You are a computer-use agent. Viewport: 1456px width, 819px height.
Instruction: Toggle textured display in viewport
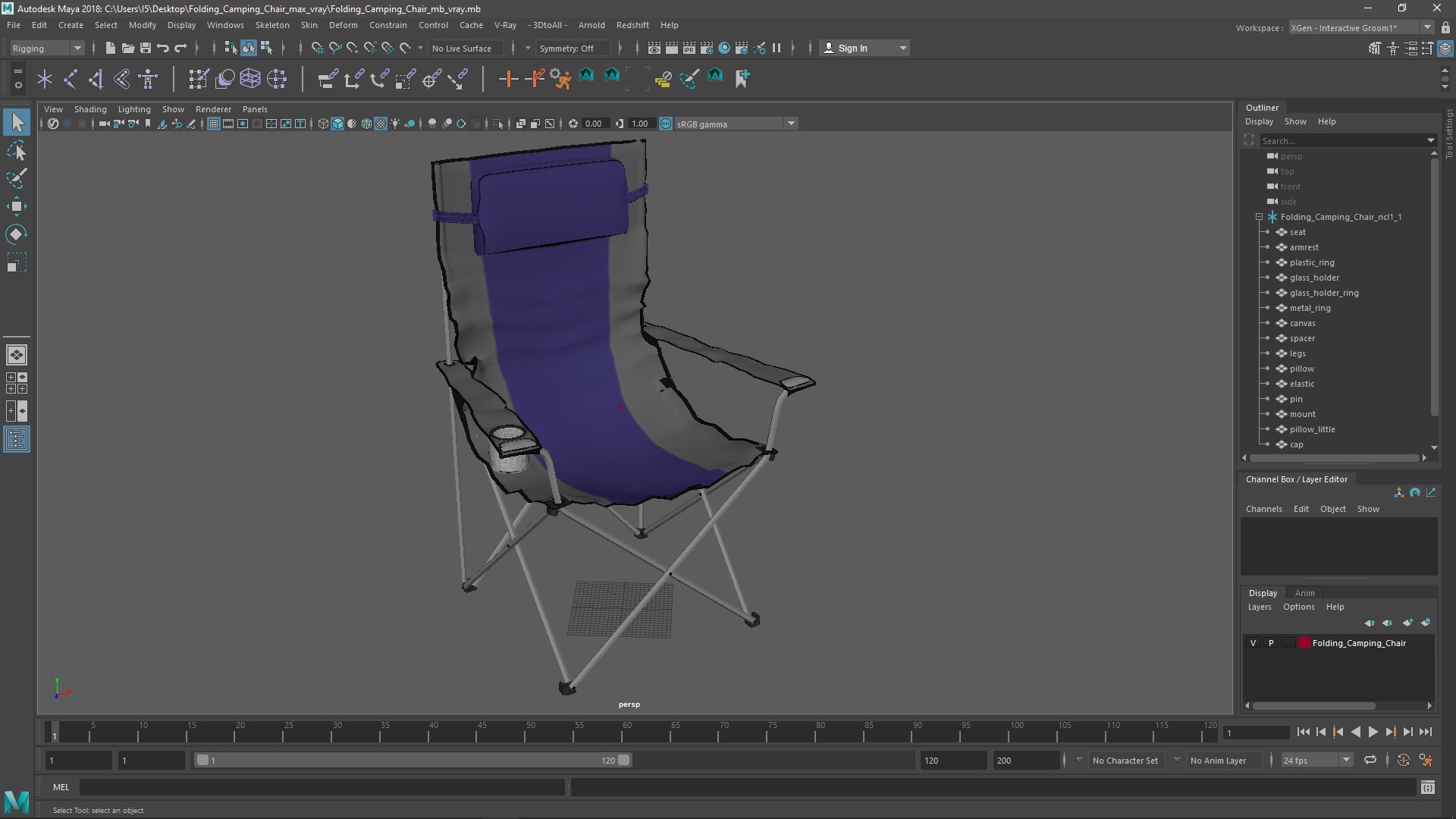click(381, 124)
